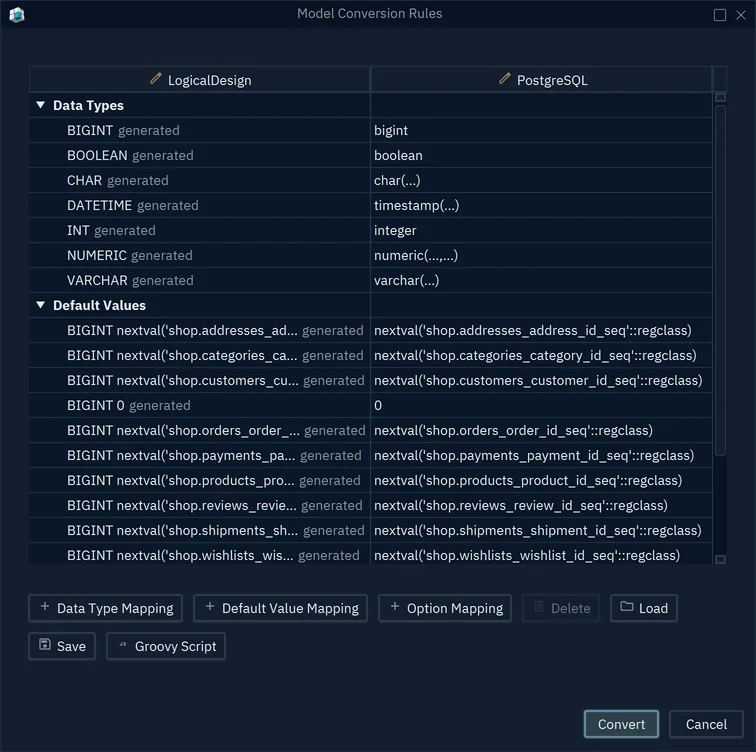Viewport: 756px width, 752px height.
Task: Click the folder icon on Load button
Action: (x=626, y=607)
